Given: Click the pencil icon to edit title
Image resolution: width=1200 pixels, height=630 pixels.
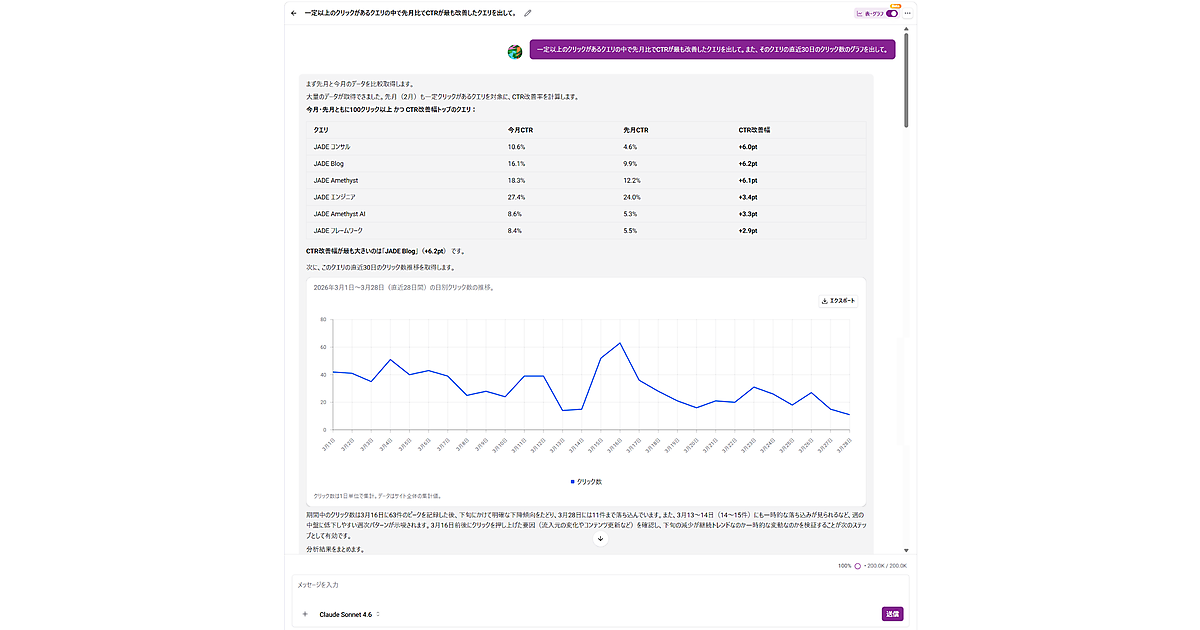Looking at the screenshot, I should tap(528, 13).
